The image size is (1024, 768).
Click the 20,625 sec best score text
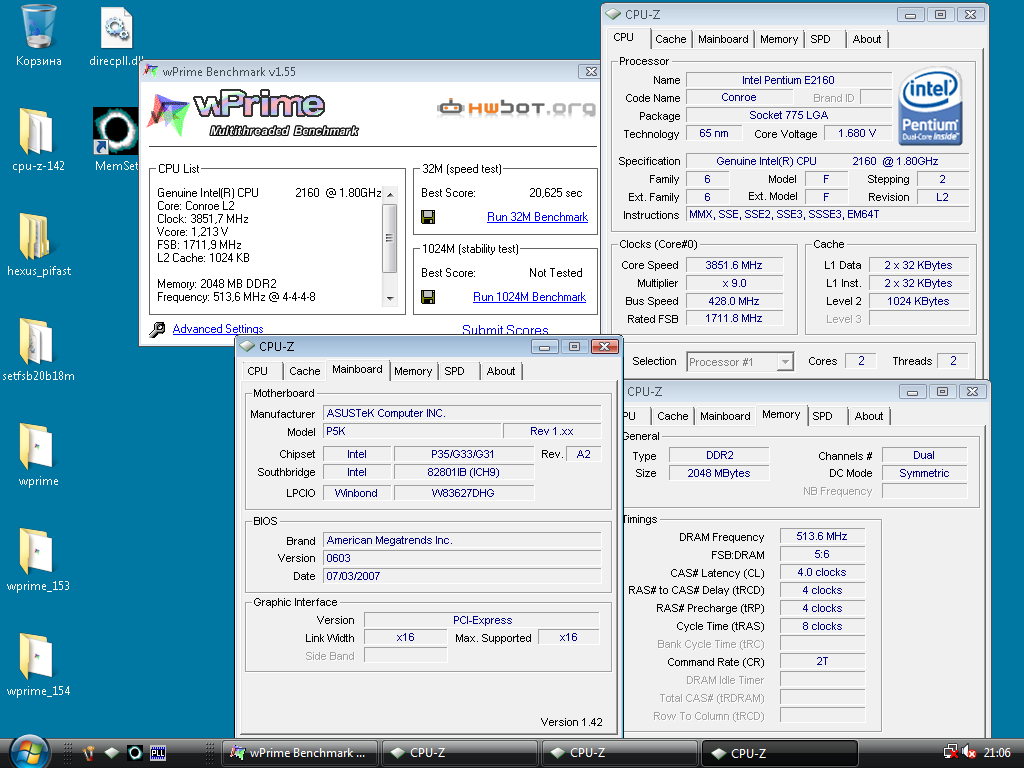(556, 193)
